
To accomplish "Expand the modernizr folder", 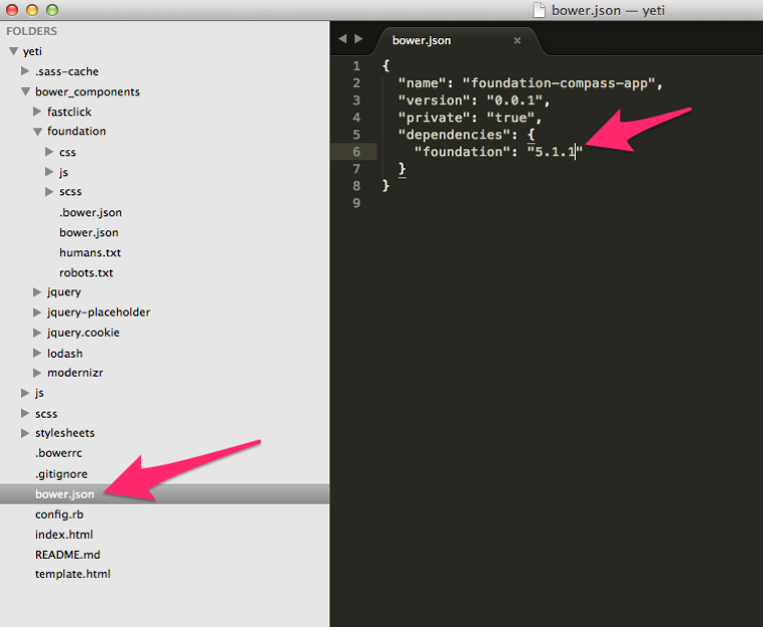I will click(37, 373).
